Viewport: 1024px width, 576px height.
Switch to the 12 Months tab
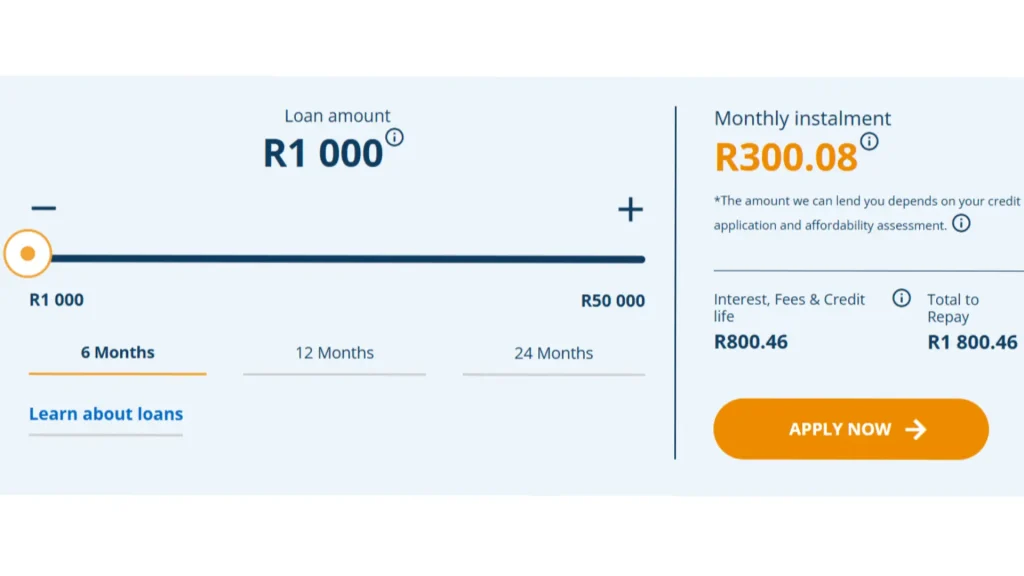(x=335, y=352)
